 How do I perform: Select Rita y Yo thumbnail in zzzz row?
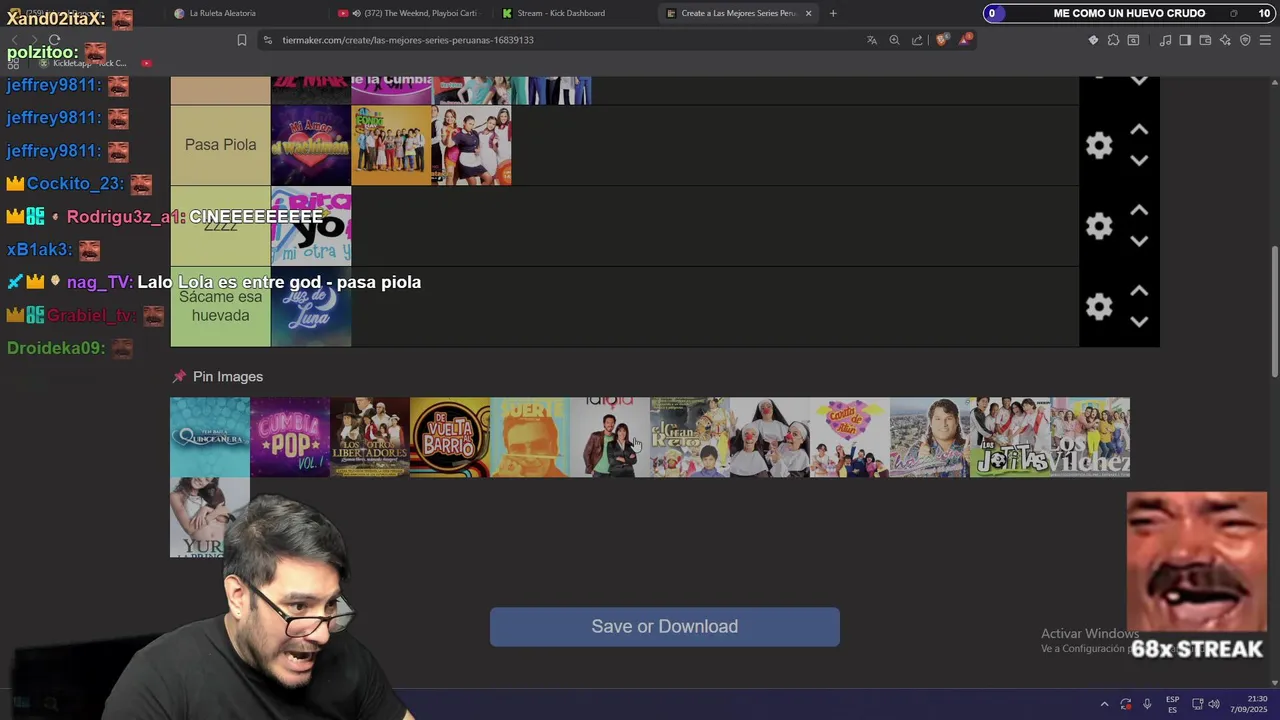coord(311,226)
